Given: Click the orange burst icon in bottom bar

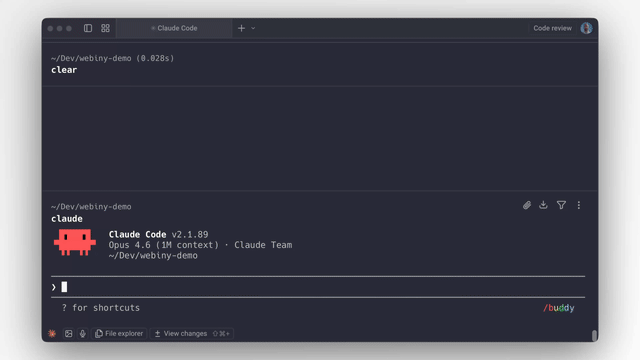Looking at the screenshot, I should click(x=52, y=333).
